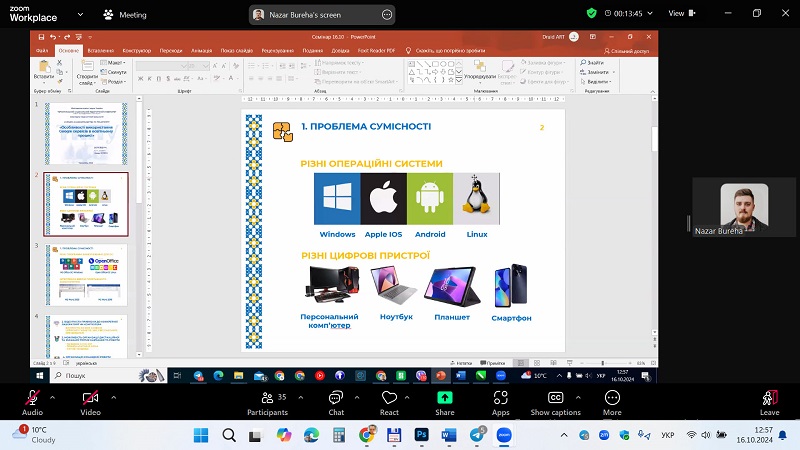Viewport: 800px width, 450px height.
Task: Open Файл tab in PowerPoint
Action: [x=42, y=51]
